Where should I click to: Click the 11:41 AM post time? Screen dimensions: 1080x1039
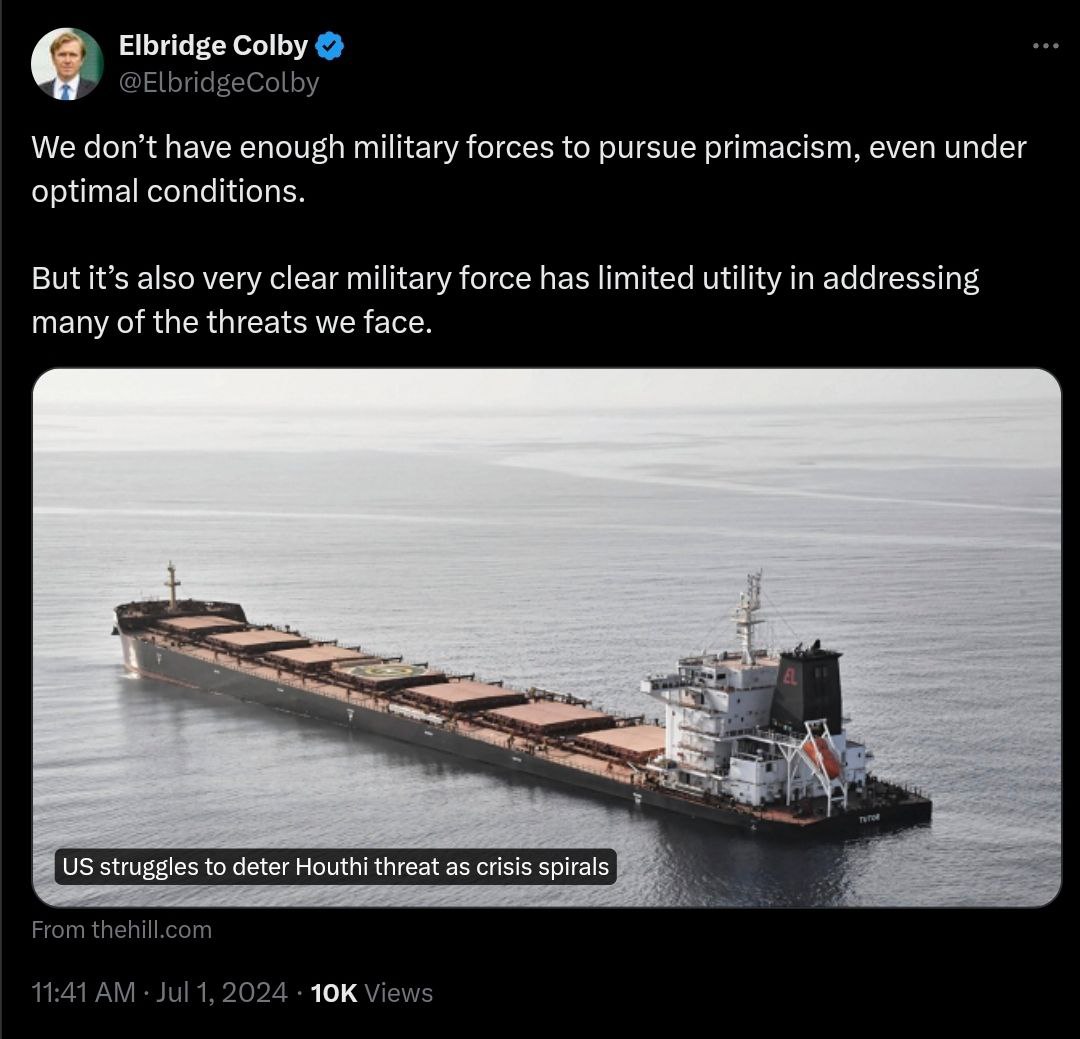pos(82,992)
